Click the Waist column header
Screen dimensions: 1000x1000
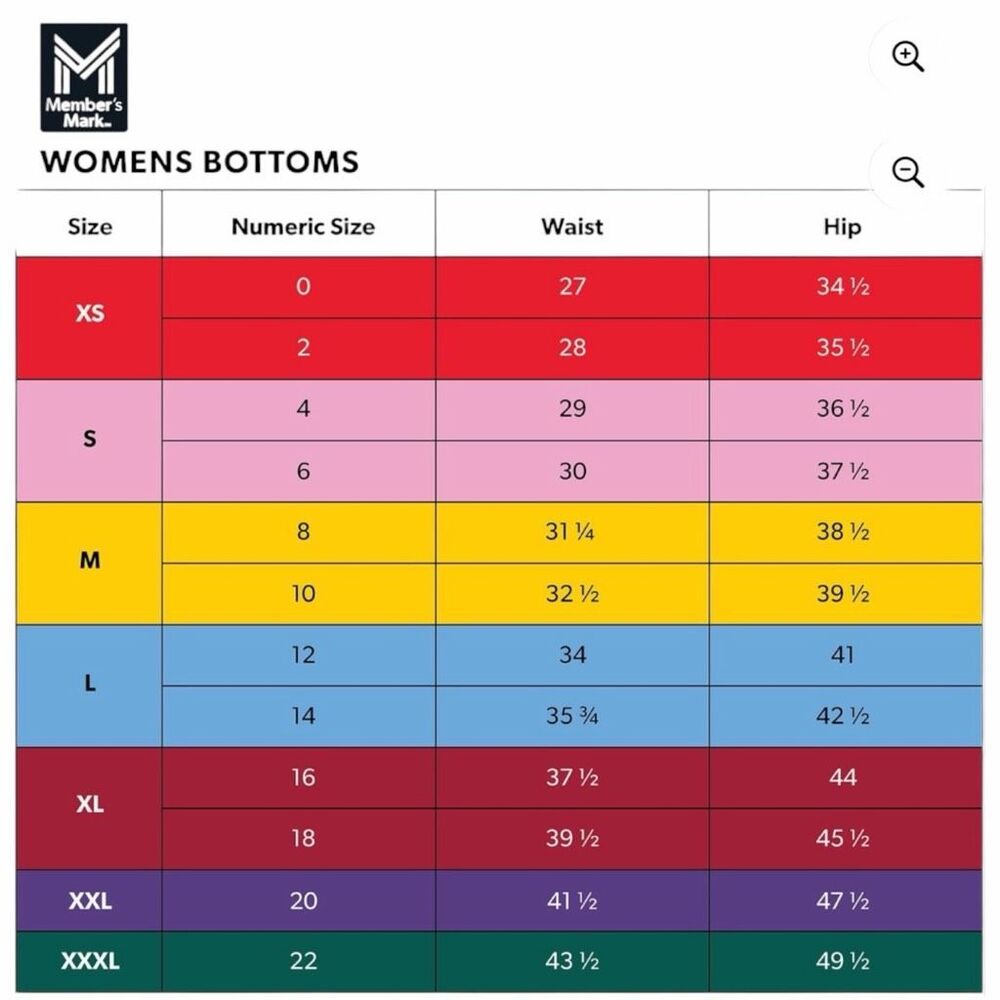[x=572, y=226]
